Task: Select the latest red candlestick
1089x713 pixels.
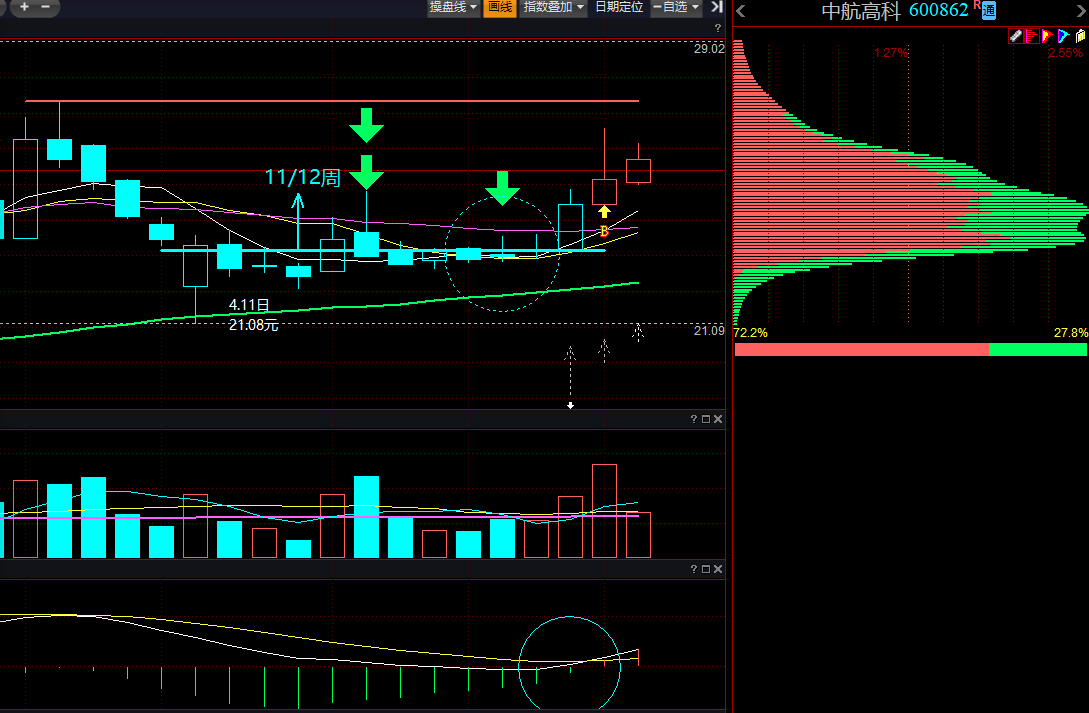Action: tap(638, 170)
